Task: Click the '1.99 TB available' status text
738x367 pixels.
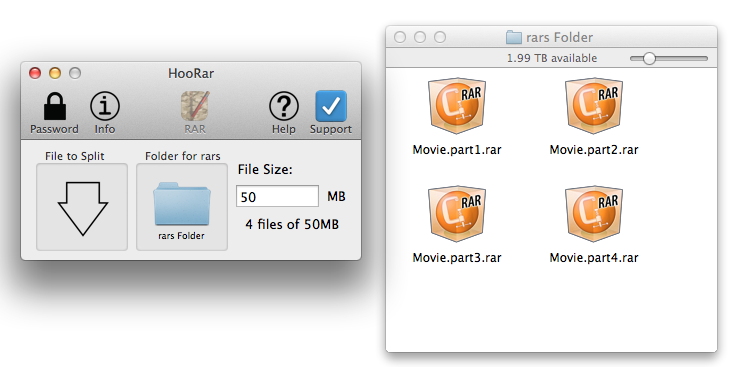Action: pos(552,58)
